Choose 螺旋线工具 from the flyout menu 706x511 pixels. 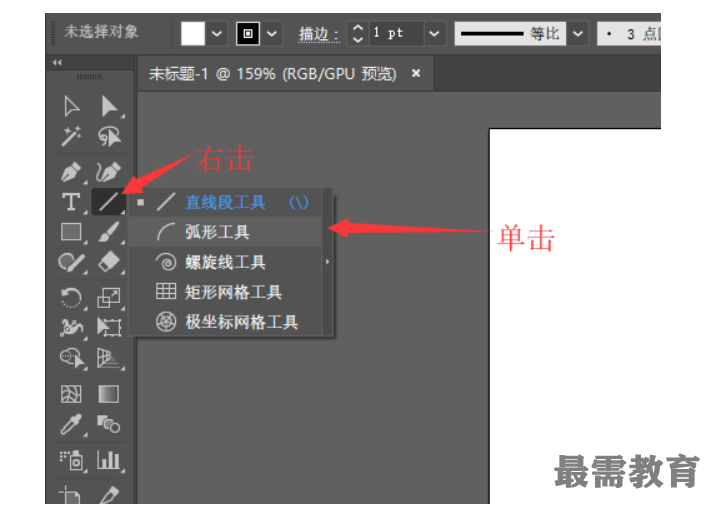[x=225, y=262]
